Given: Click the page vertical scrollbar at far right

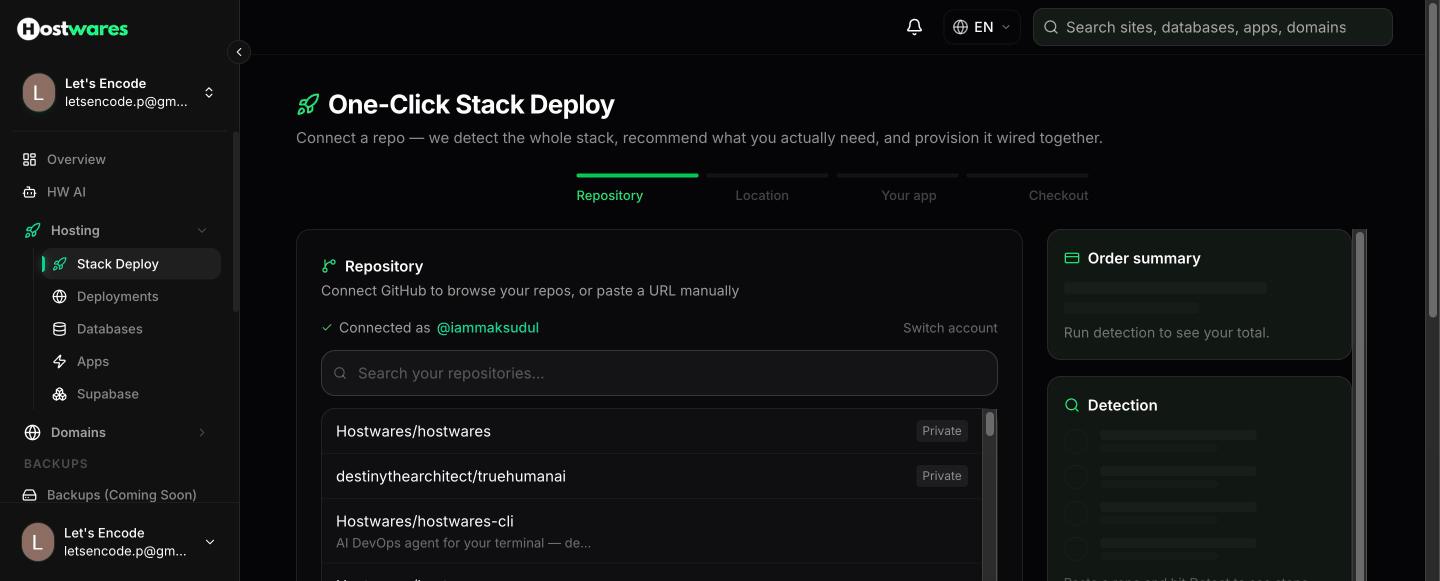Looking at the screenshot, I should pos(1433,160).
